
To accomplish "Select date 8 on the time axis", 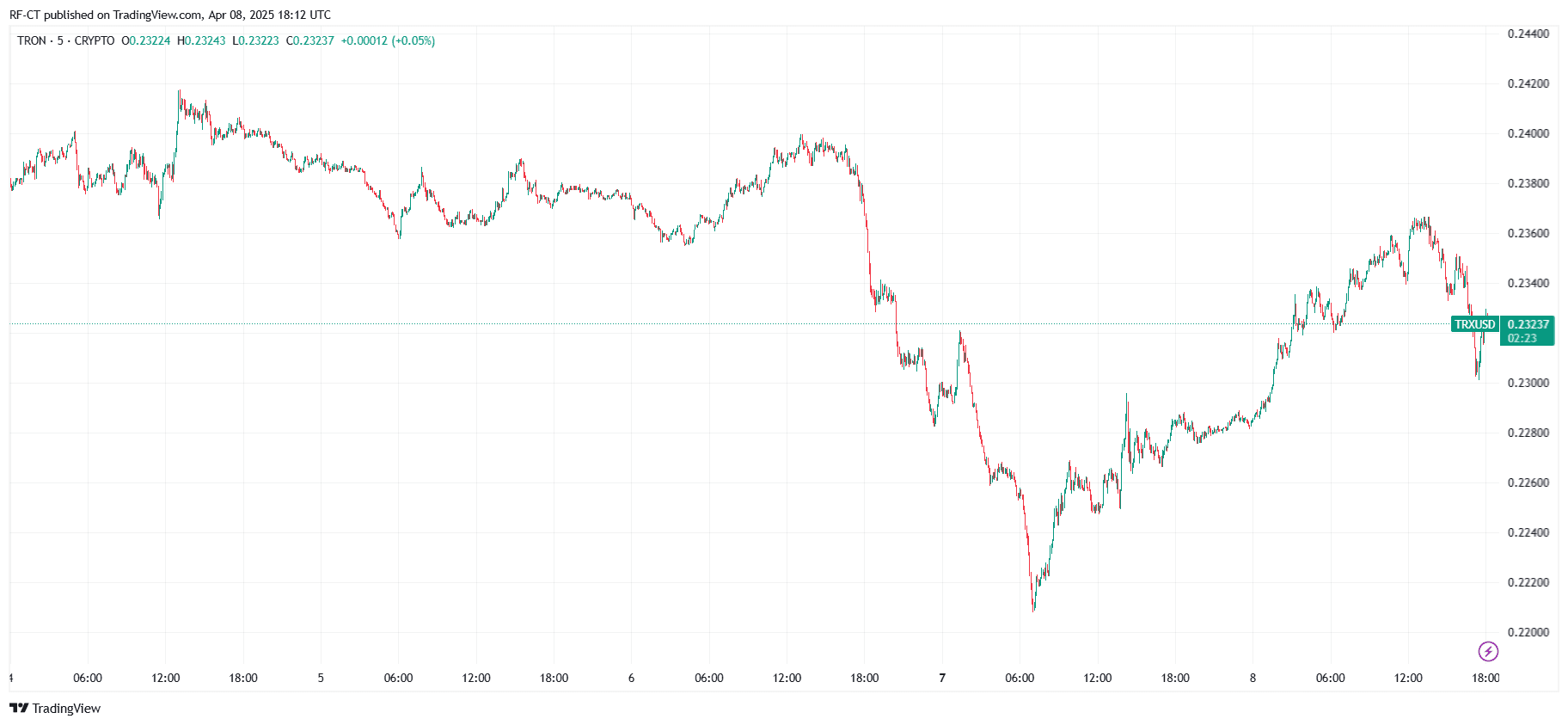I will click(x=1253, y=678).
